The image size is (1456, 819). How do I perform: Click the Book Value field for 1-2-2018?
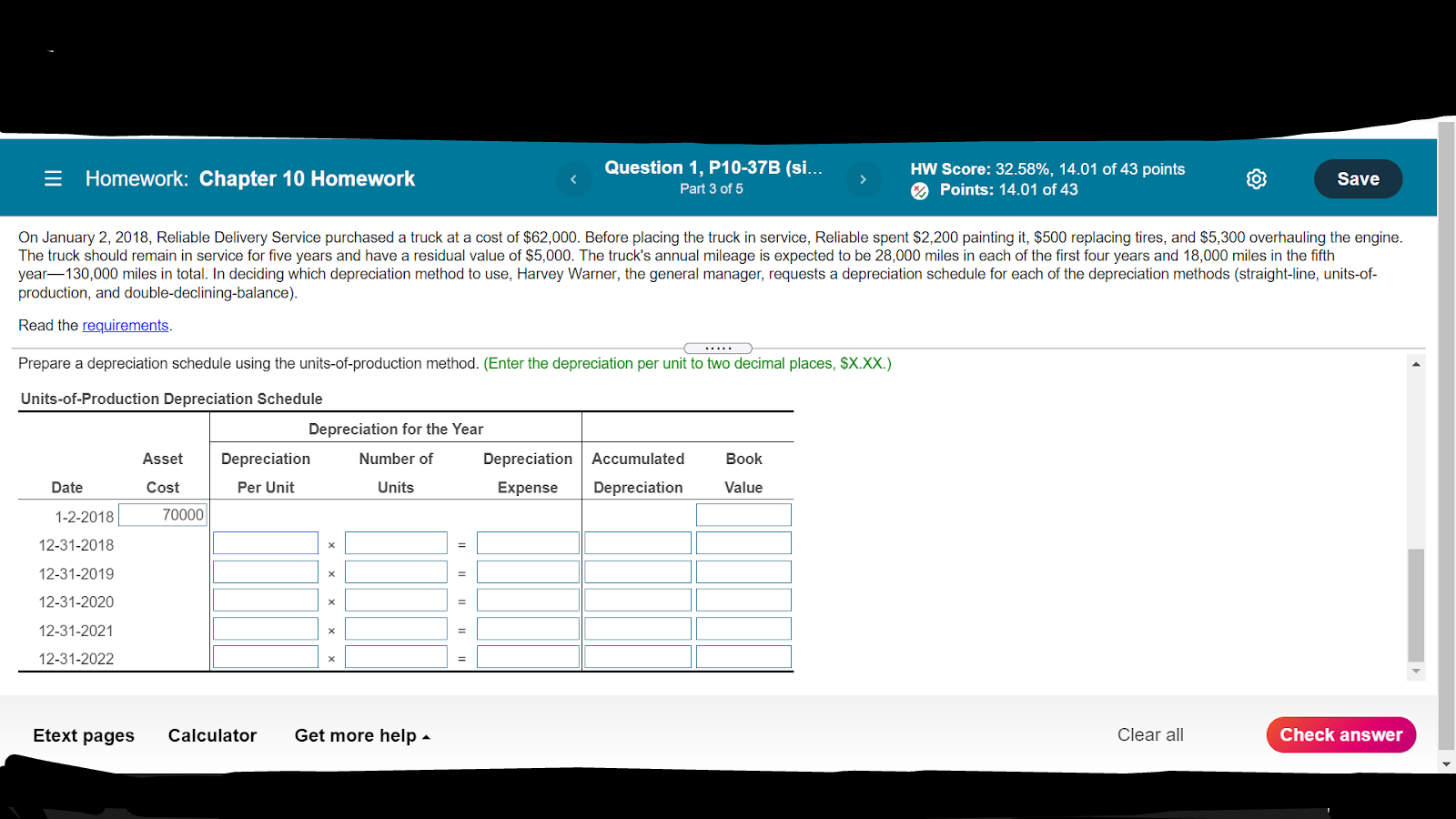click(743, 514)
